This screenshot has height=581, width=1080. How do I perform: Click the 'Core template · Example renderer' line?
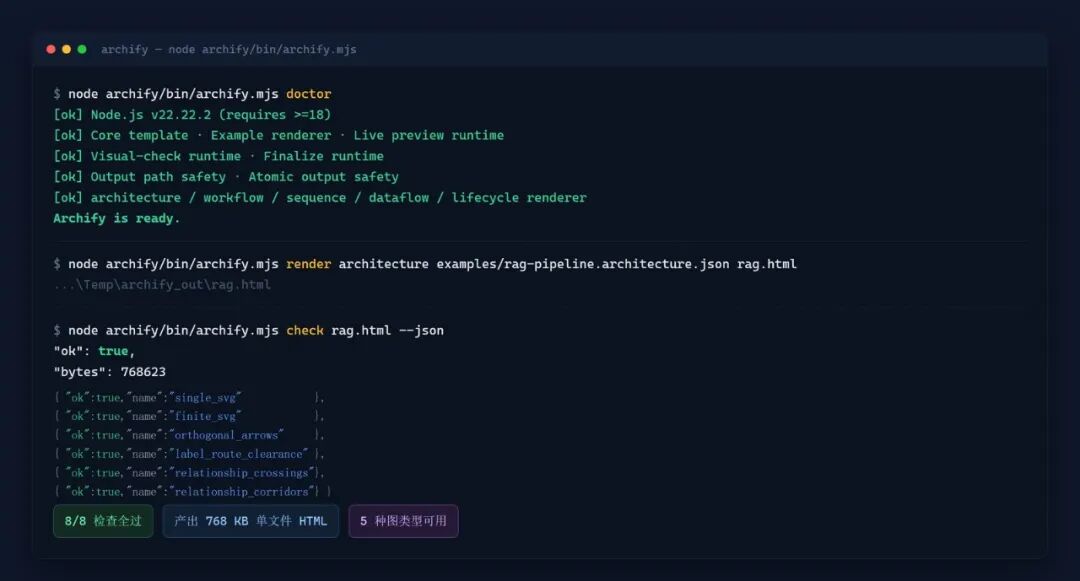click(x=279, y=135)
